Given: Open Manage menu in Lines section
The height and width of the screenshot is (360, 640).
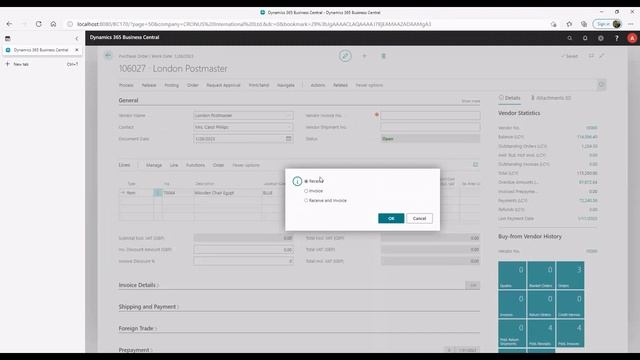Looking at the screenshot, I should pyautogui.click(x=154, y=165).
